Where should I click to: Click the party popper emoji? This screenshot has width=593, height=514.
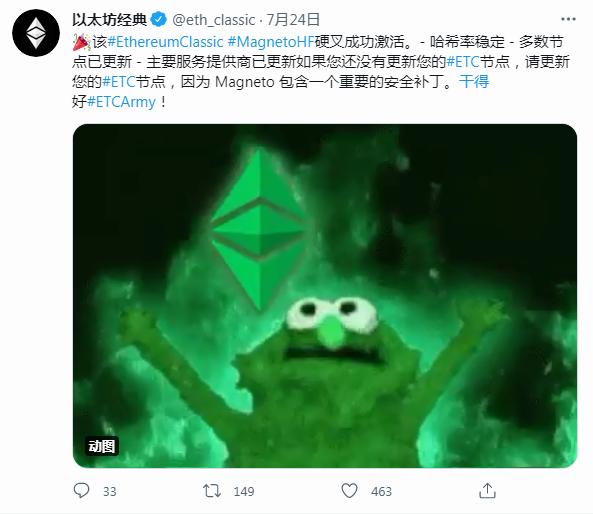click(81, 42)
